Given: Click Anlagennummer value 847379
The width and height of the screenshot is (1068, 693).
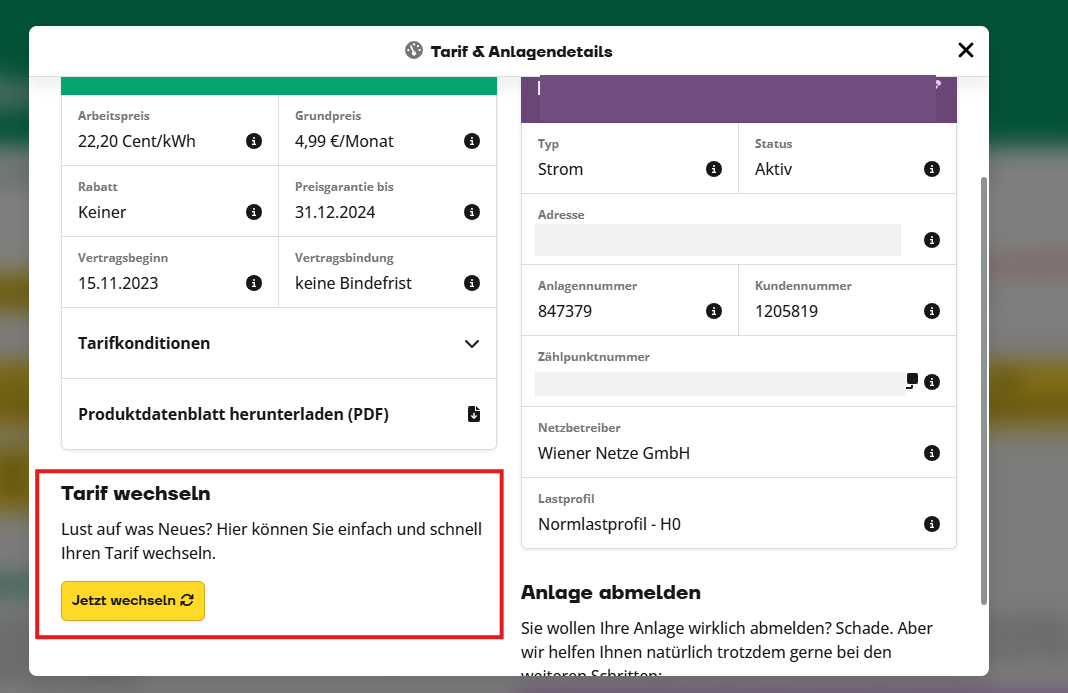Looking at the screenshot, I should tap(565, 311).
